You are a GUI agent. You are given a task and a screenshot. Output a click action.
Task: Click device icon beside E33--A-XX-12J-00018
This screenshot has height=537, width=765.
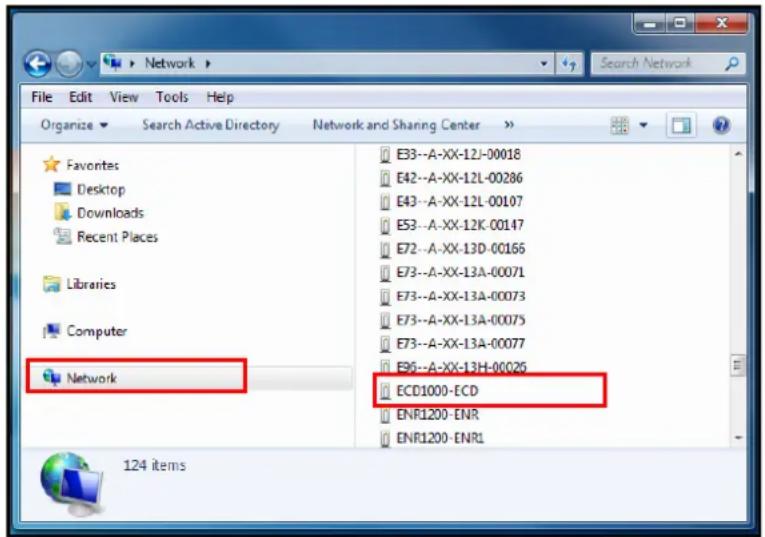pos(385,155)
